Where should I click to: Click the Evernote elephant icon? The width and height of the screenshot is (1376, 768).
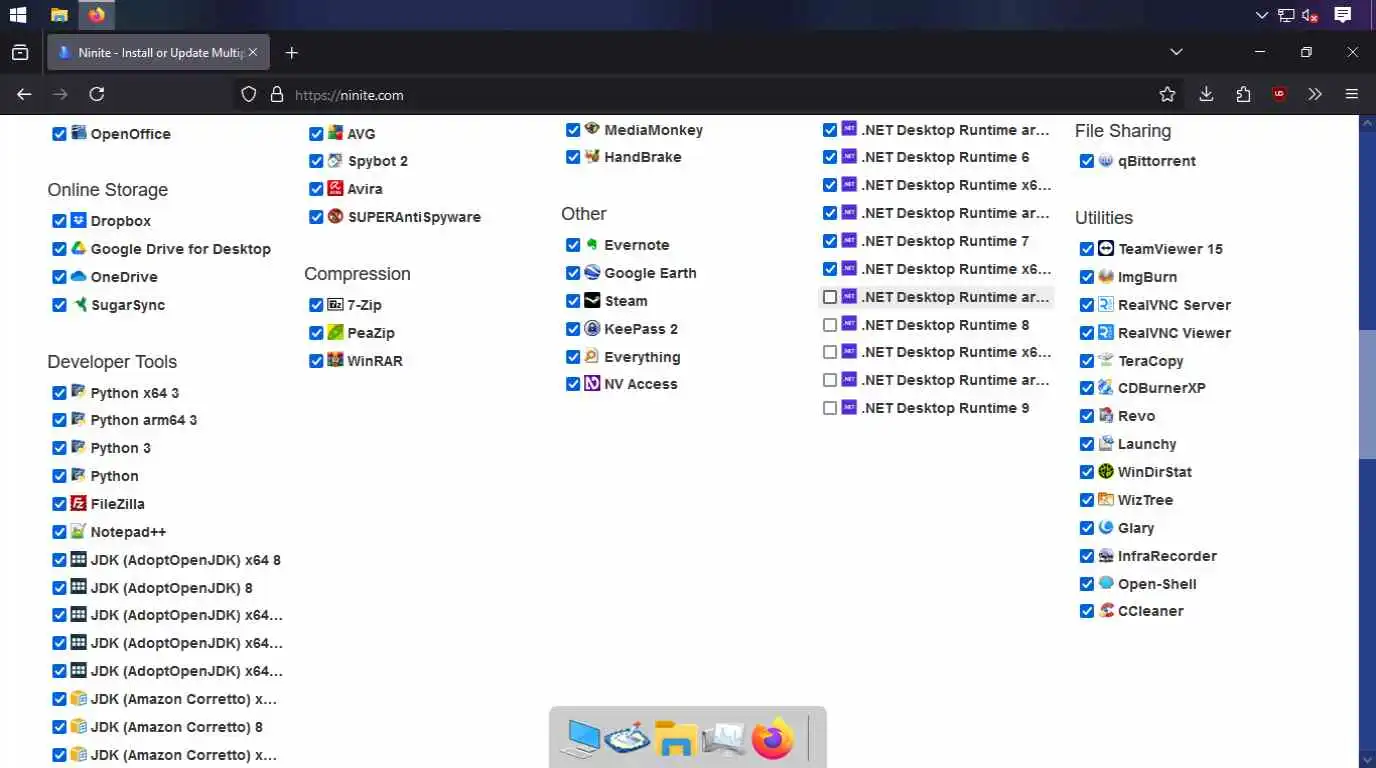coord(592,244)
